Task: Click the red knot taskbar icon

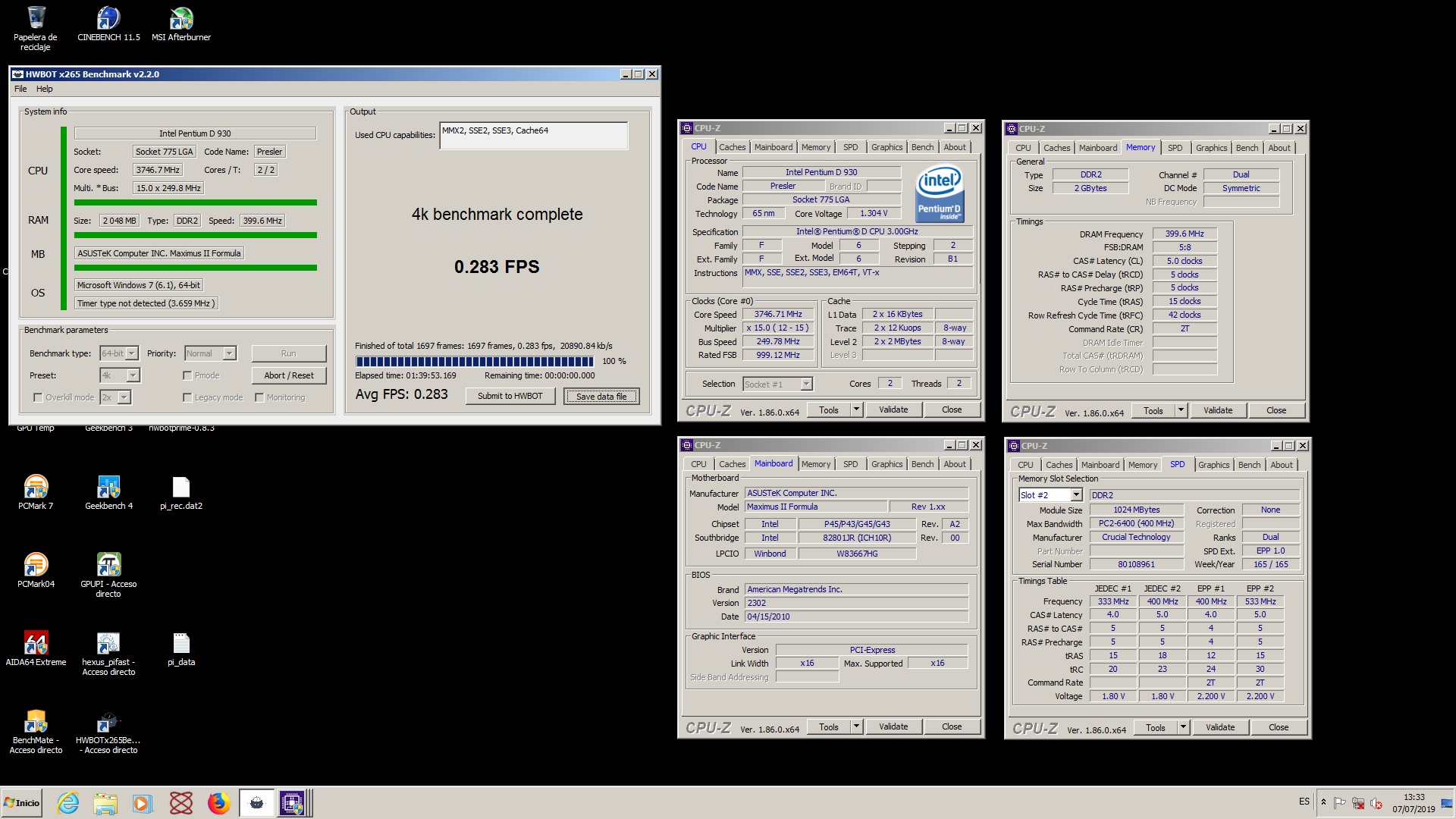Action: coord(180,802)
